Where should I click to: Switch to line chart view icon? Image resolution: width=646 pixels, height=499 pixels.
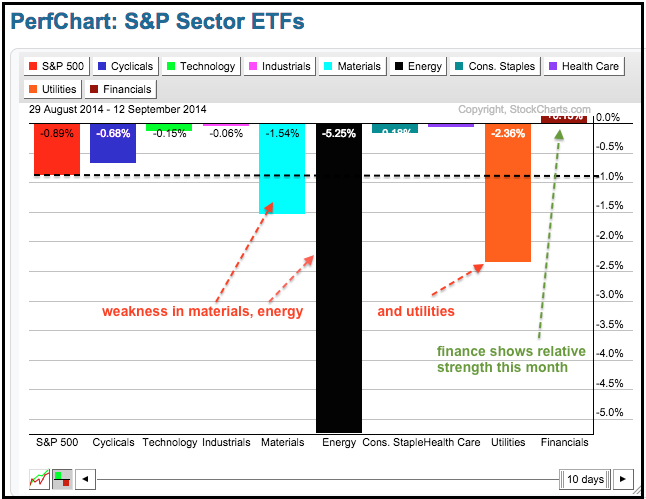point(40,478)
